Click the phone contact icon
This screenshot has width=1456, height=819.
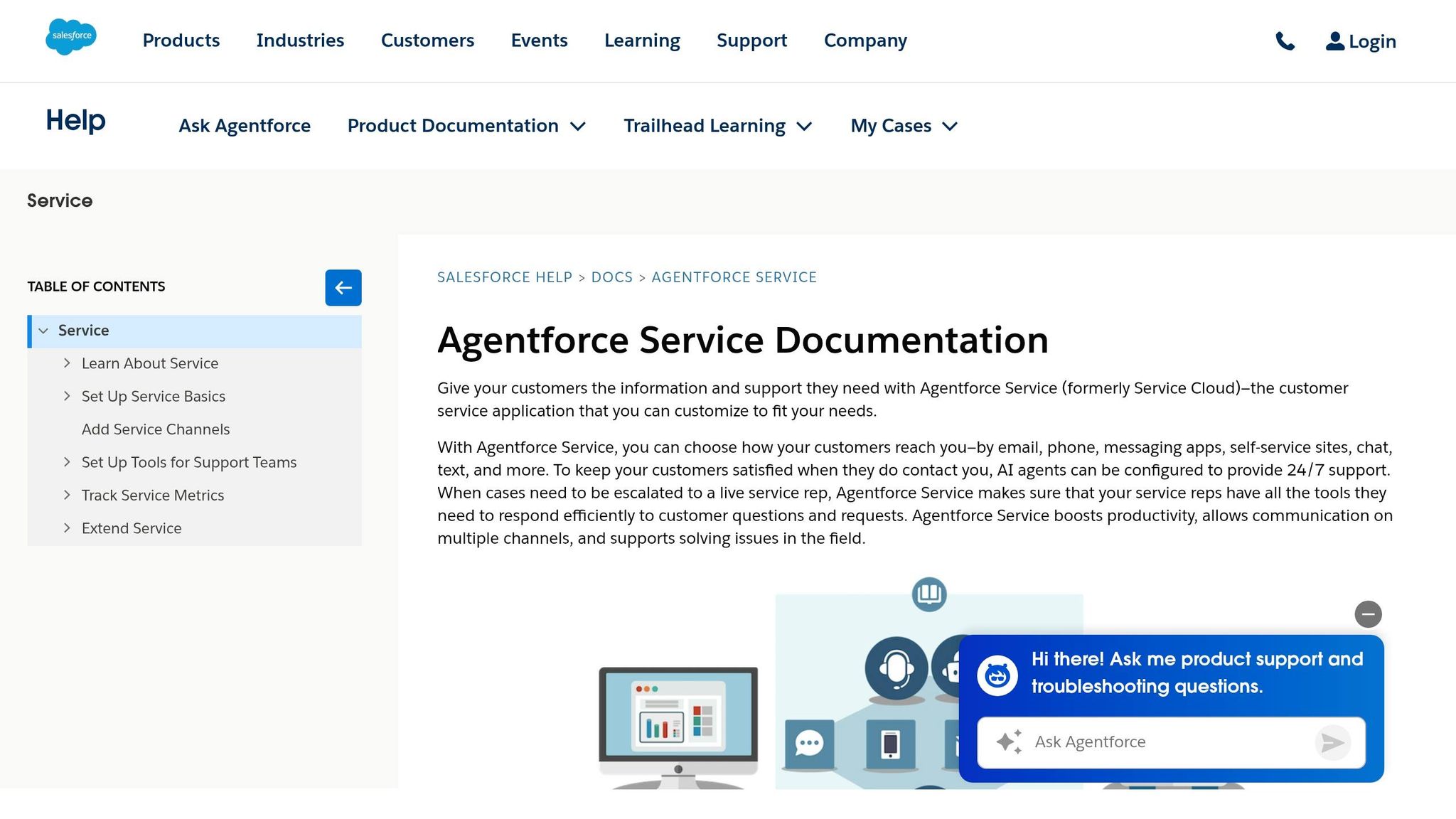(x=1285, y=41)
